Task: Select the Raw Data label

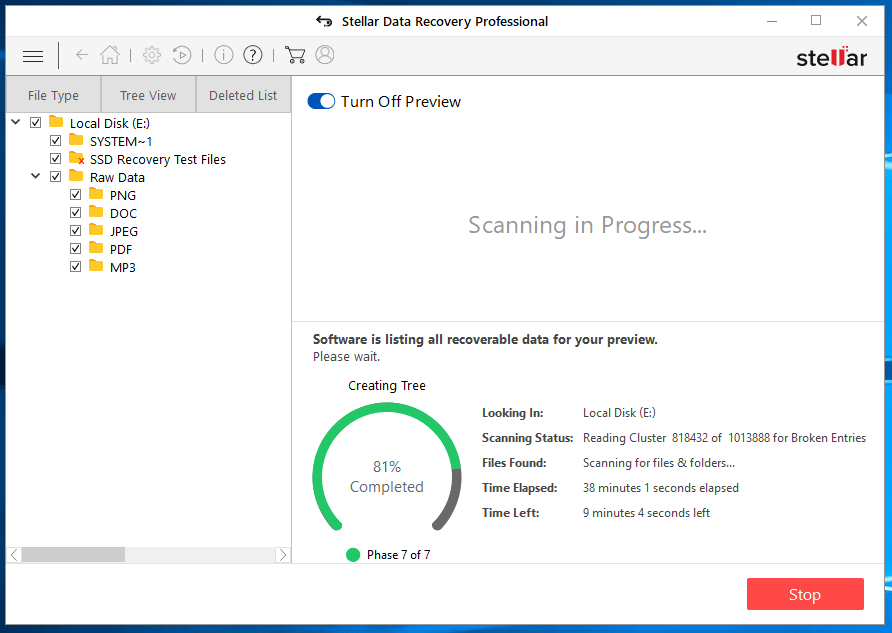Action: [117, 177]
